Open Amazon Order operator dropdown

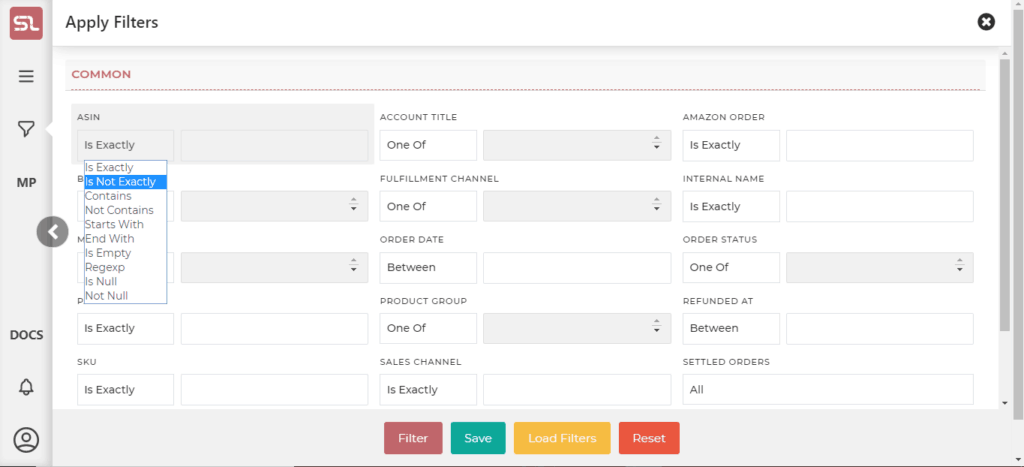point(731,145)
